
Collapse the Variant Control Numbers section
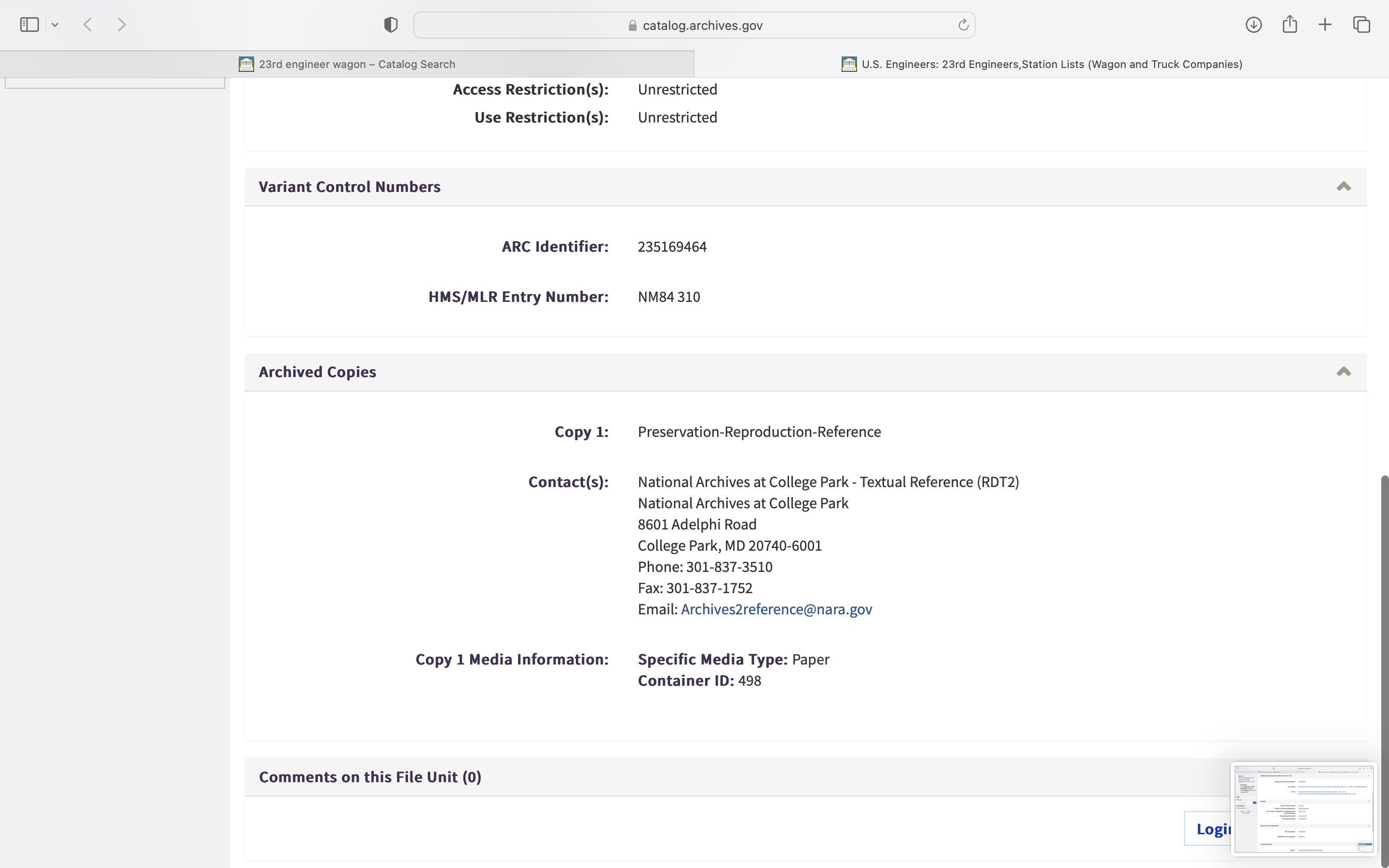pos(1343,187)
